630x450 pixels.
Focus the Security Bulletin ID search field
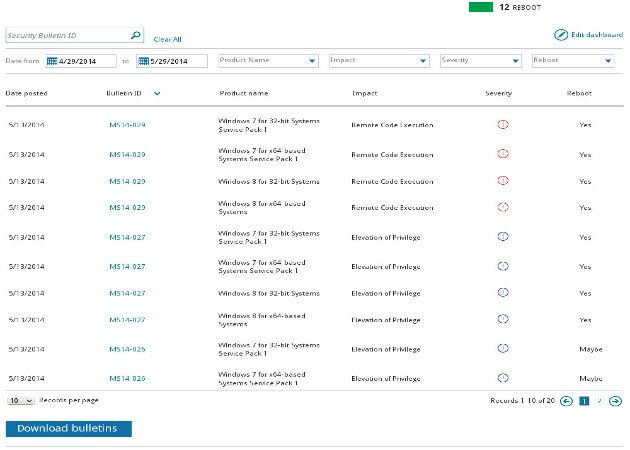[x=66, y=35]
